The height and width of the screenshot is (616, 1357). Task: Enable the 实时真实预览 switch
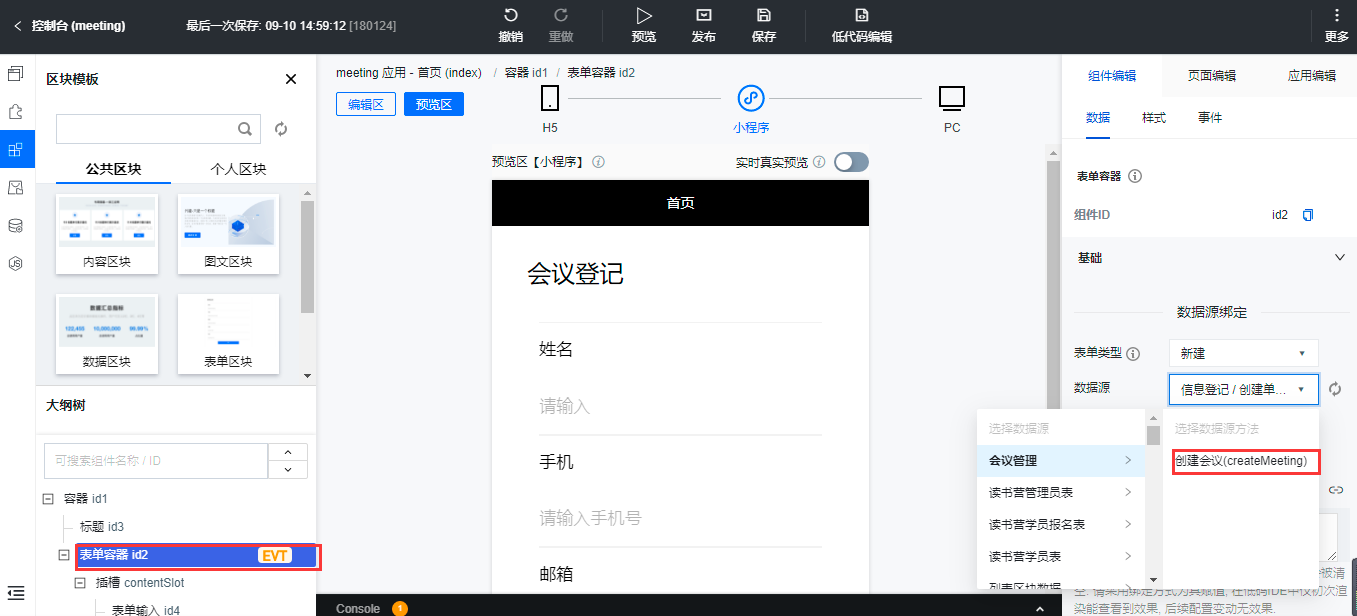[x=850, y=161]
